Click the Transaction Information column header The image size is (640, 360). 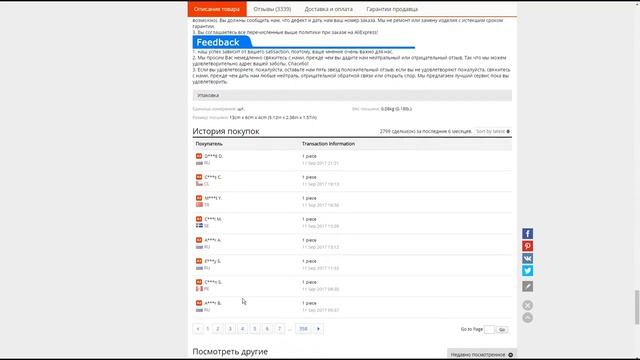[328, 144]
